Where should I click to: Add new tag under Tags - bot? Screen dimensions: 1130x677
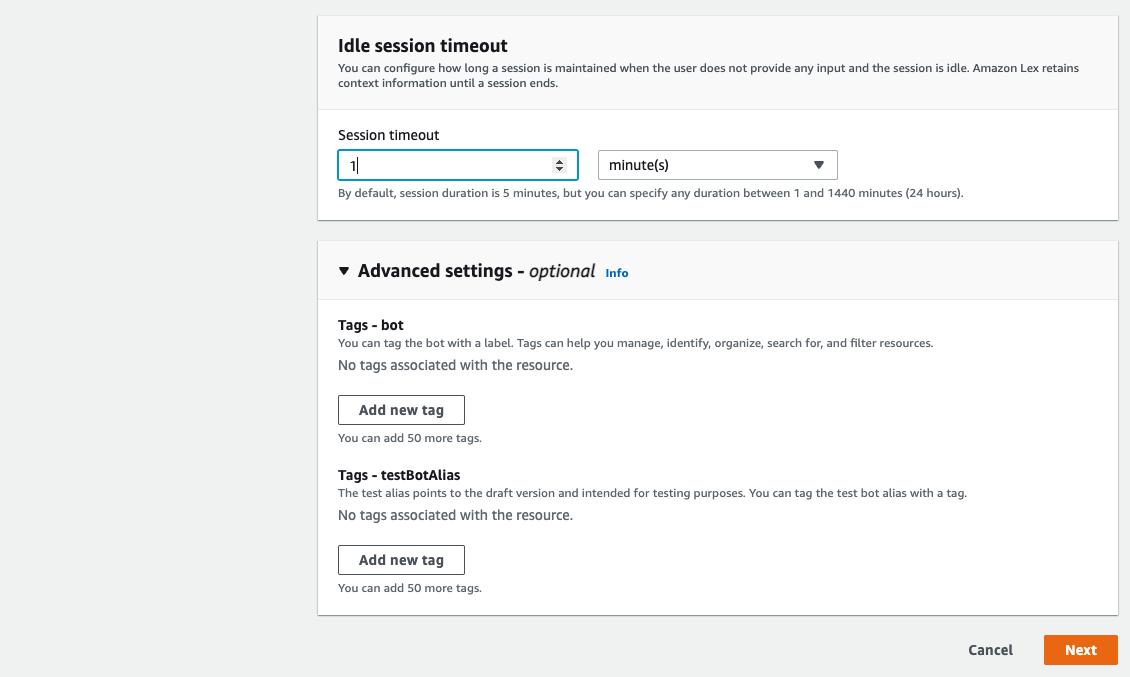[401, 410]
